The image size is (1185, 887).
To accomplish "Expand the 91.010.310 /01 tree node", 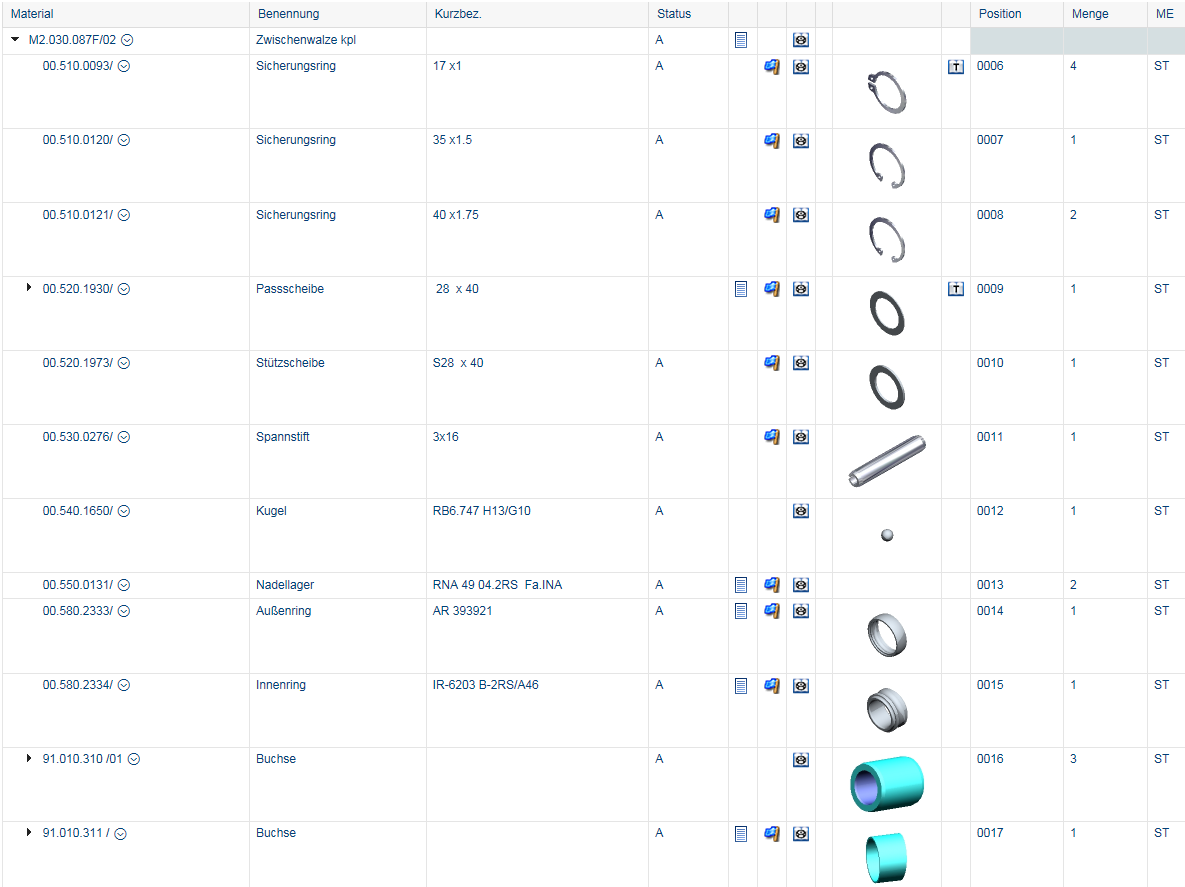I will click(x=30, y=759).
